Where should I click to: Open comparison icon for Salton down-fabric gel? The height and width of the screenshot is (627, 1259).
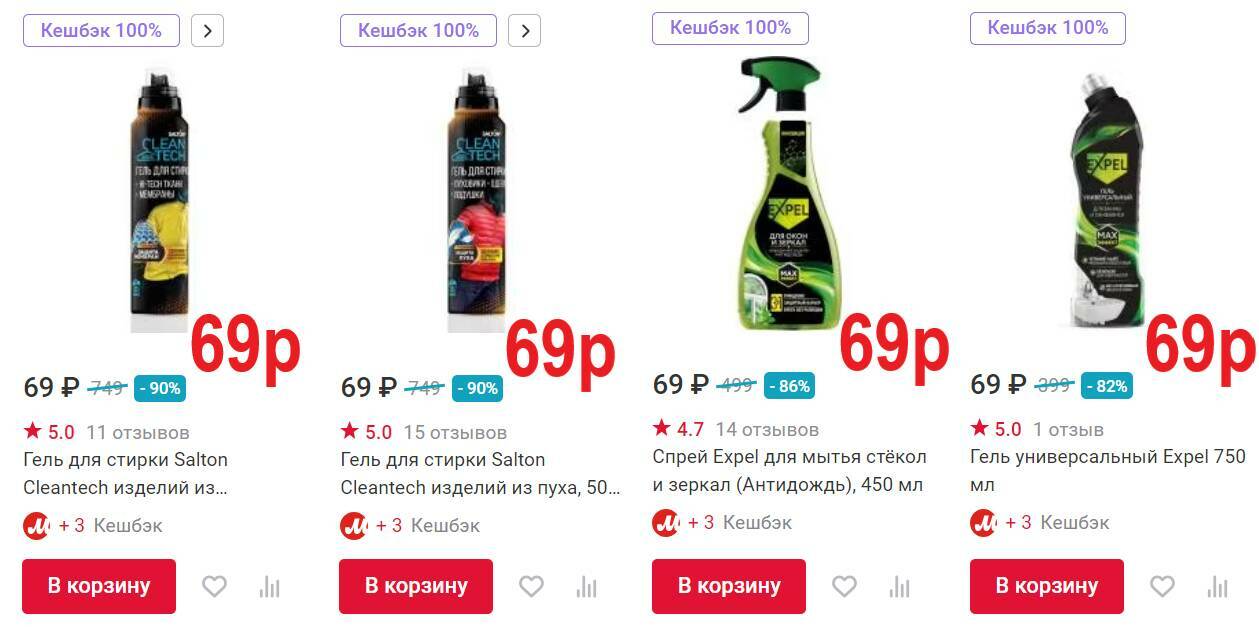point(586,586)
